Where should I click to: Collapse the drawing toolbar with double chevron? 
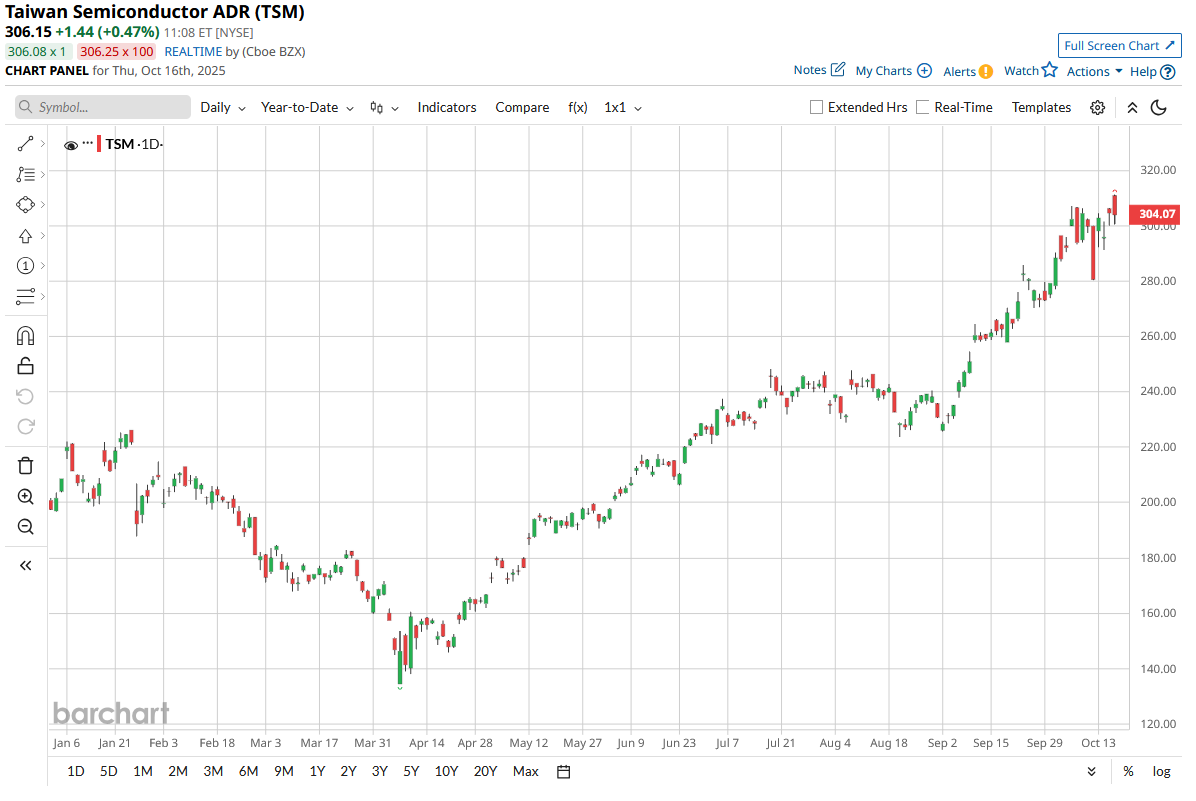(25, 565)
